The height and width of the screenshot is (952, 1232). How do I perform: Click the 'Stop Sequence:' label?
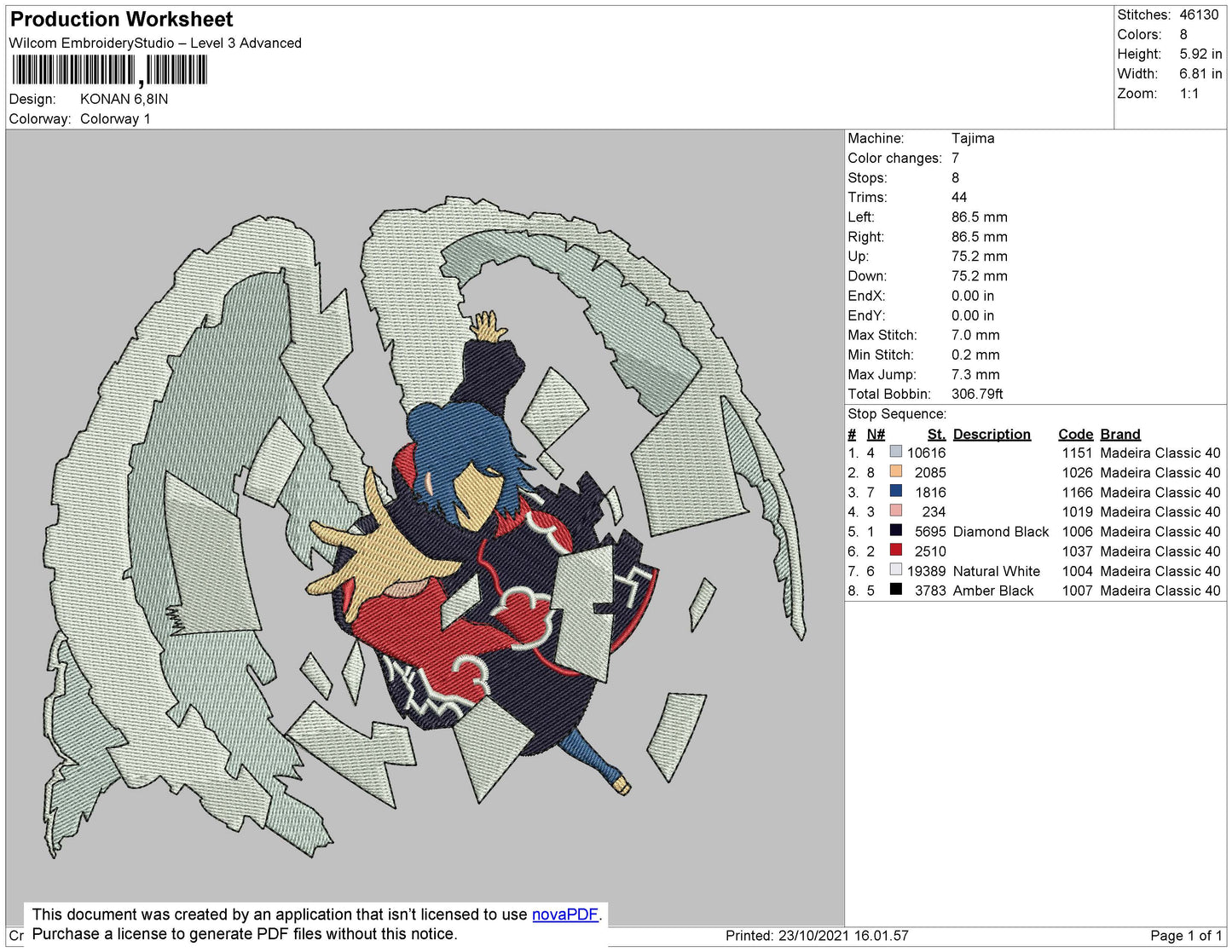tap(897, 414)
